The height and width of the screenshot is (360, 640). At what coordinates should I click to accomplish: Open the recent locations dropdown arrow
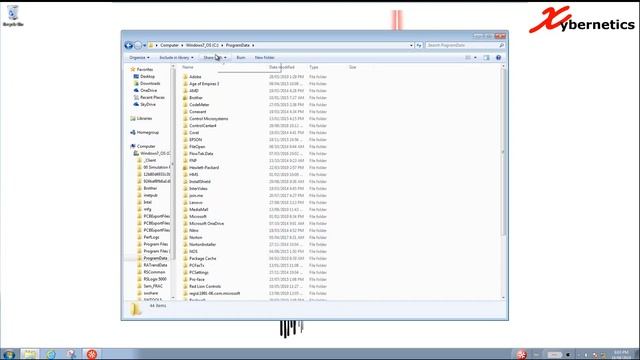point(144,45)
